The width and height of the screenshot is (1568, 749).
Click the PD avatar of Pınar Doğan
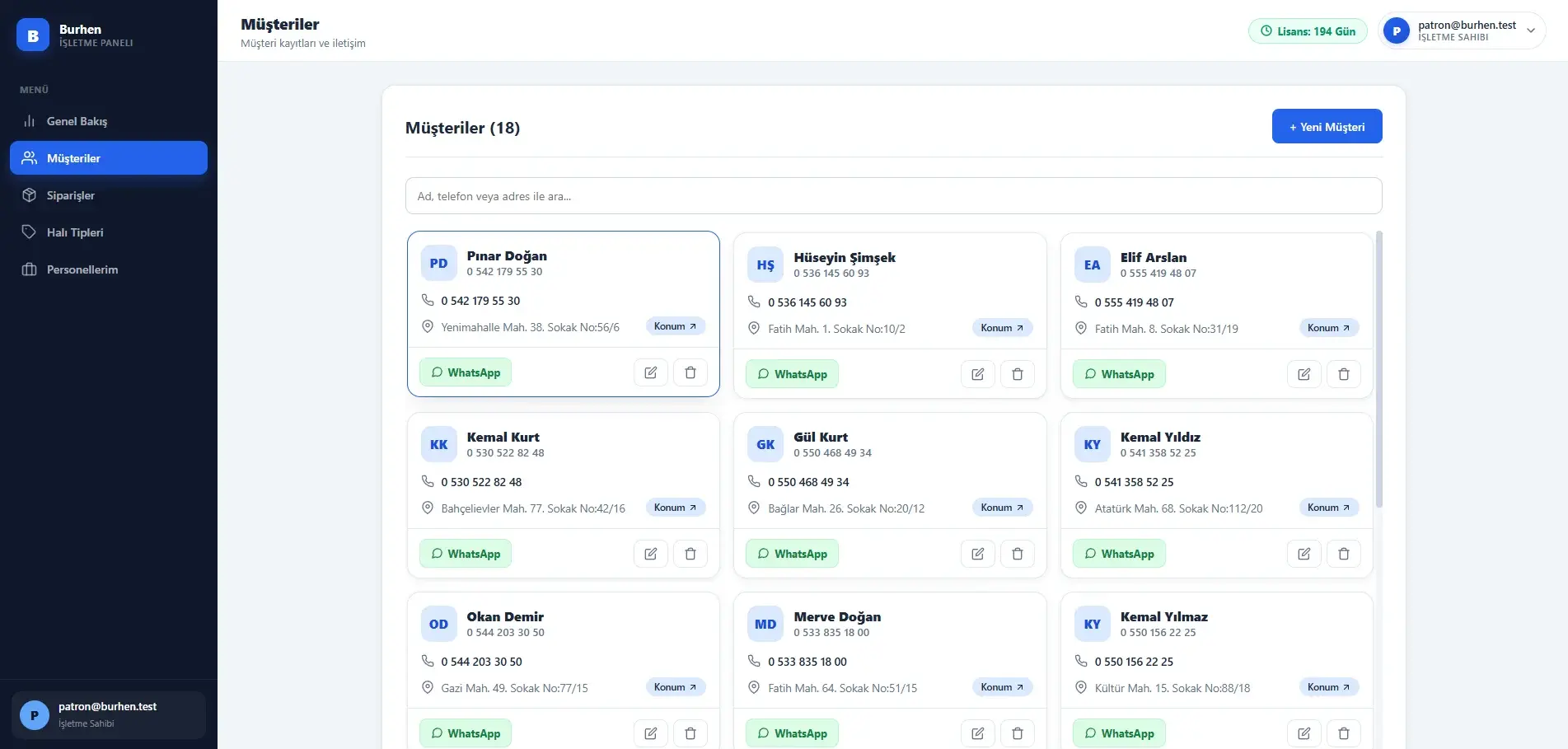(x=438, y=264)
